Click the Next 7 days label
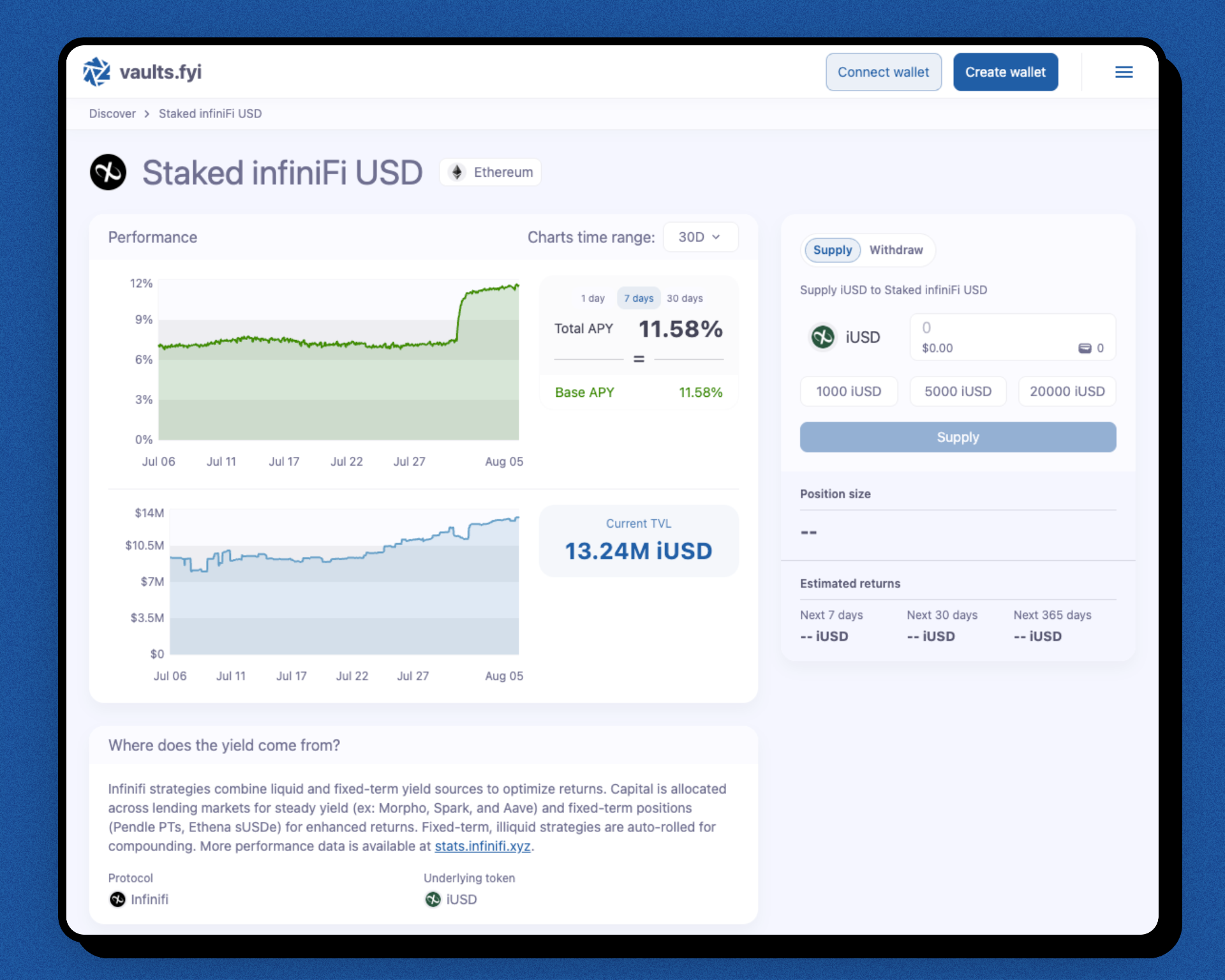1225x980 pixels. point(831,615)
